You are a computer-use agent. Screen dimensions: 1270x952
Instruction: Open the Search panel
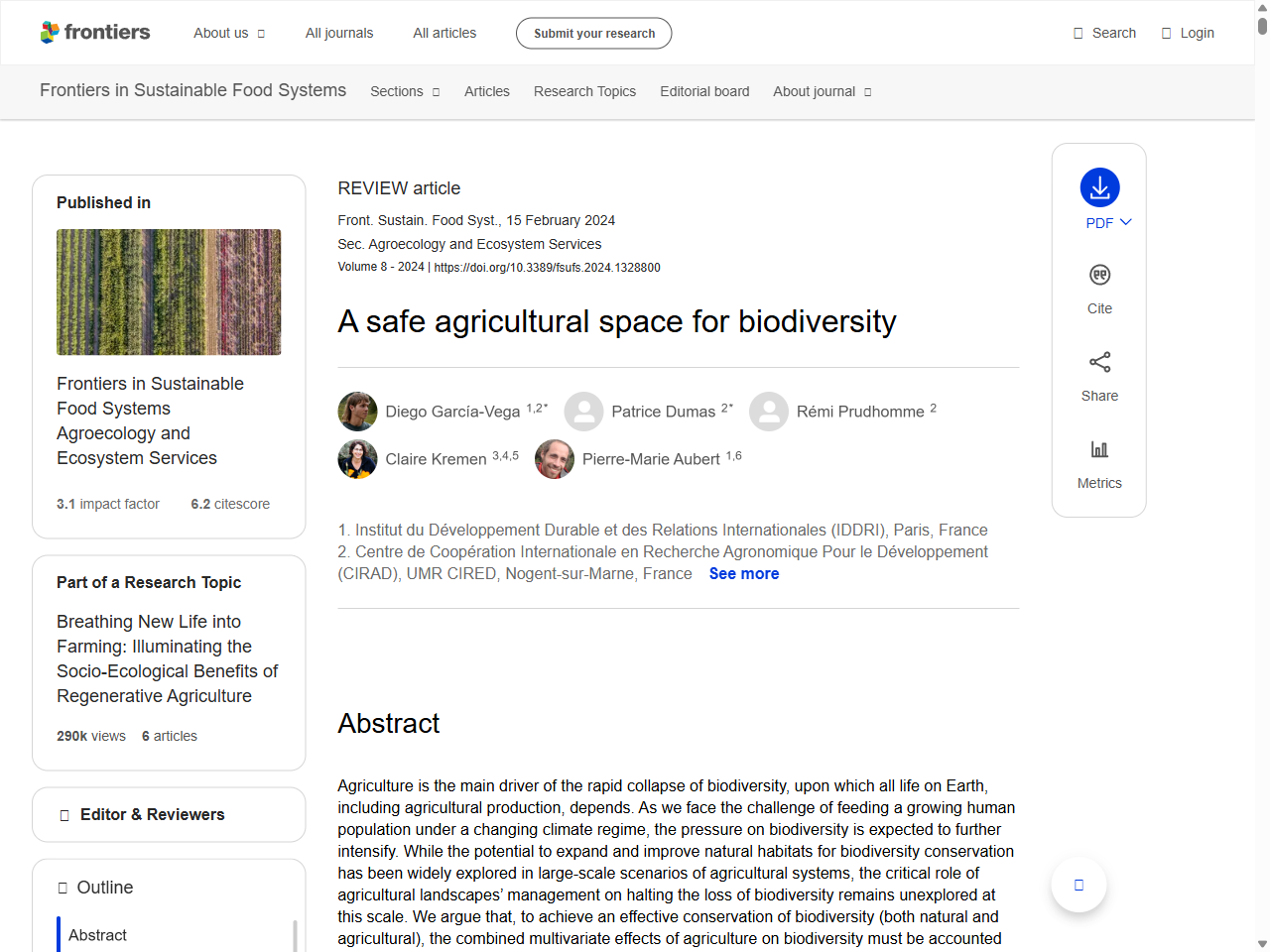[1103, 32]
